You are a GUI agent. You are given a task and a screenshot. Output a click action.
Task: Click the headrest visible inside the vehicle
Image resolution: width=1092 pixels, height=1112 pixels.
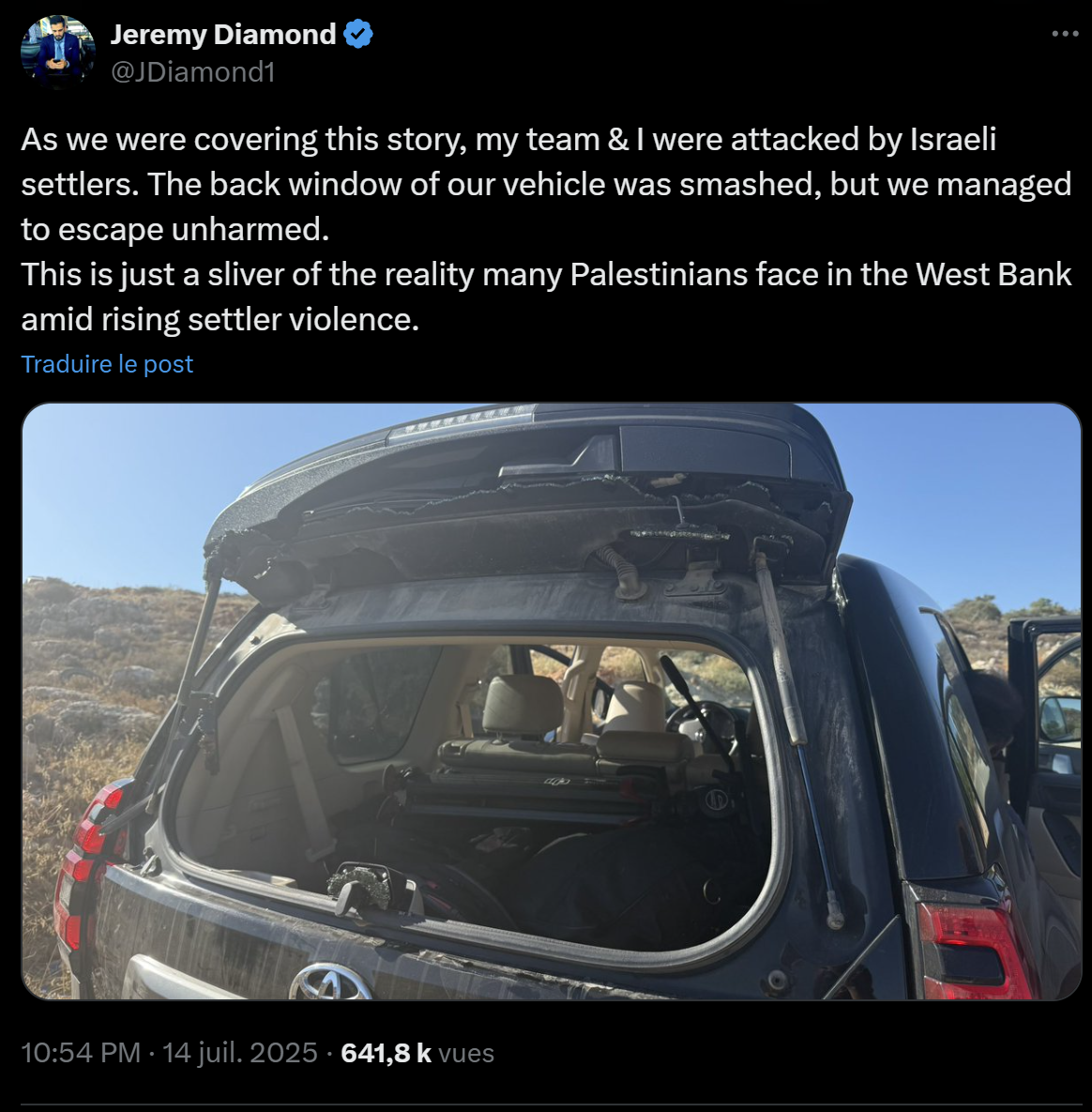click(523, 704)
